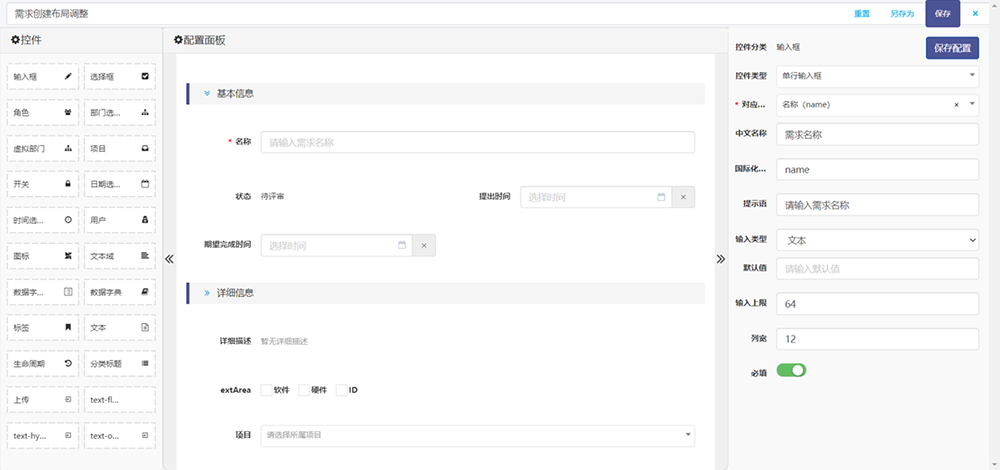
Task: Open the 输入类型 文本 dropdown
Action: (x=877, y=240)
